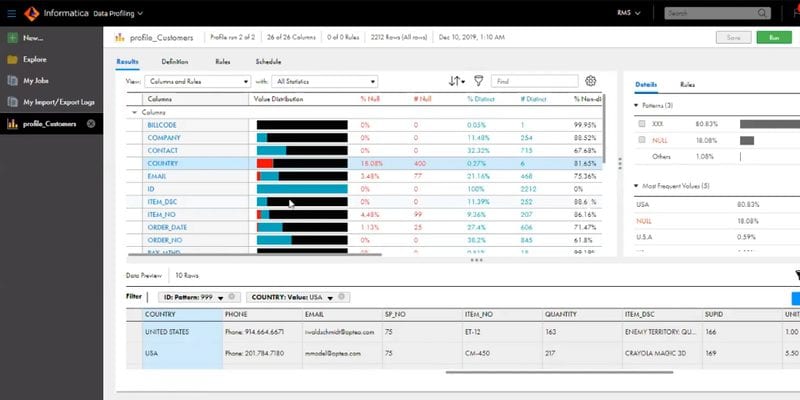
Task: Click the Value Distribution column header
Action: point(279,99)
